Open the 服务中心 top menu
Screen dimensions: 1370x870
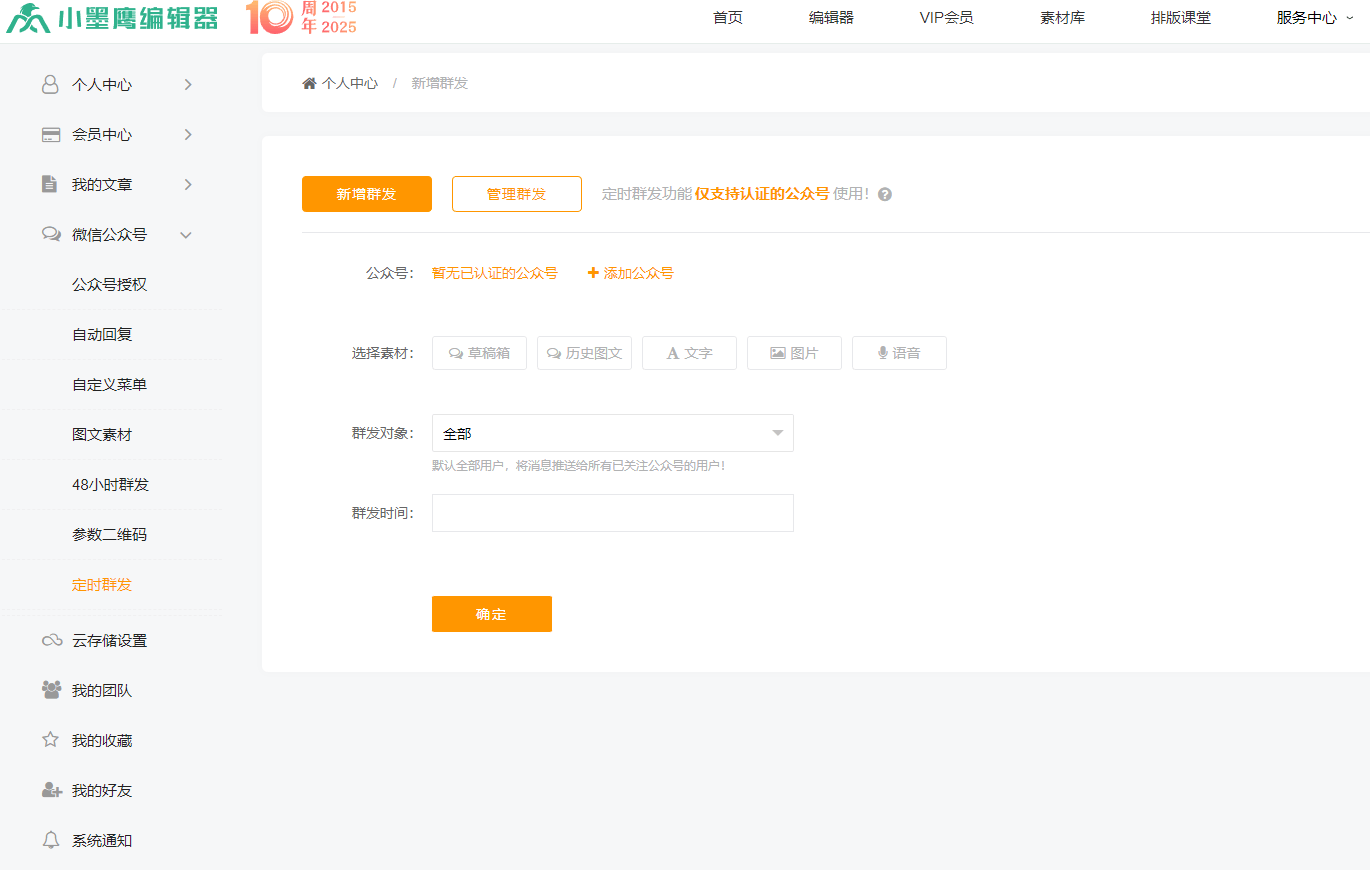1313,18
